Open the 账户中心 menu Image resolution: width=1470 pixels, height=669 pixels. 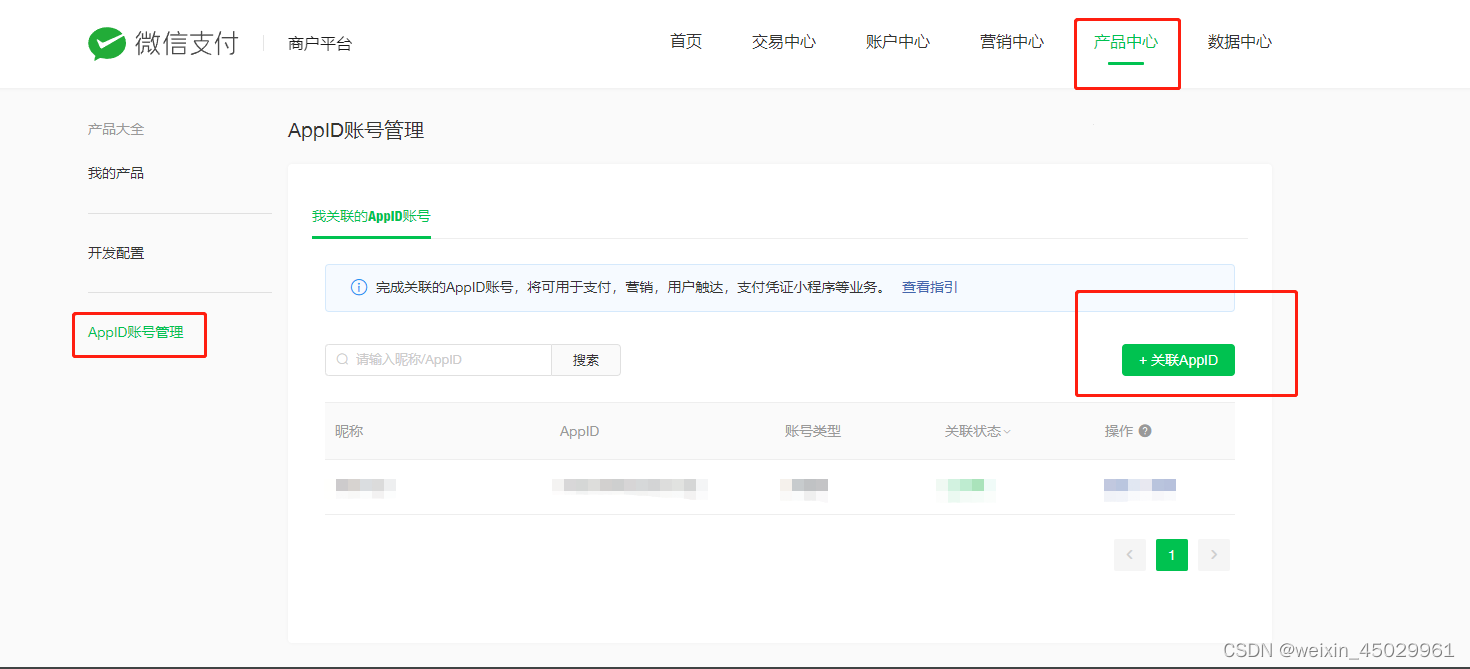tap(898, 42)
